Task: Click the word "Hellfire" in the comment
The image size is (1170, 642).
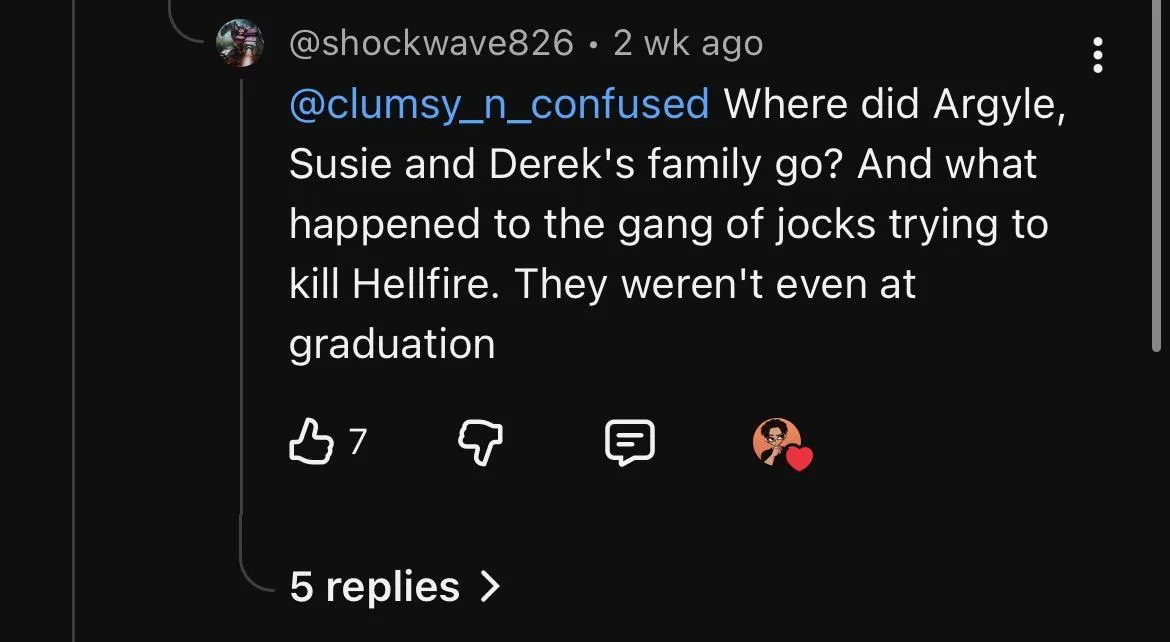Action: 431,284
